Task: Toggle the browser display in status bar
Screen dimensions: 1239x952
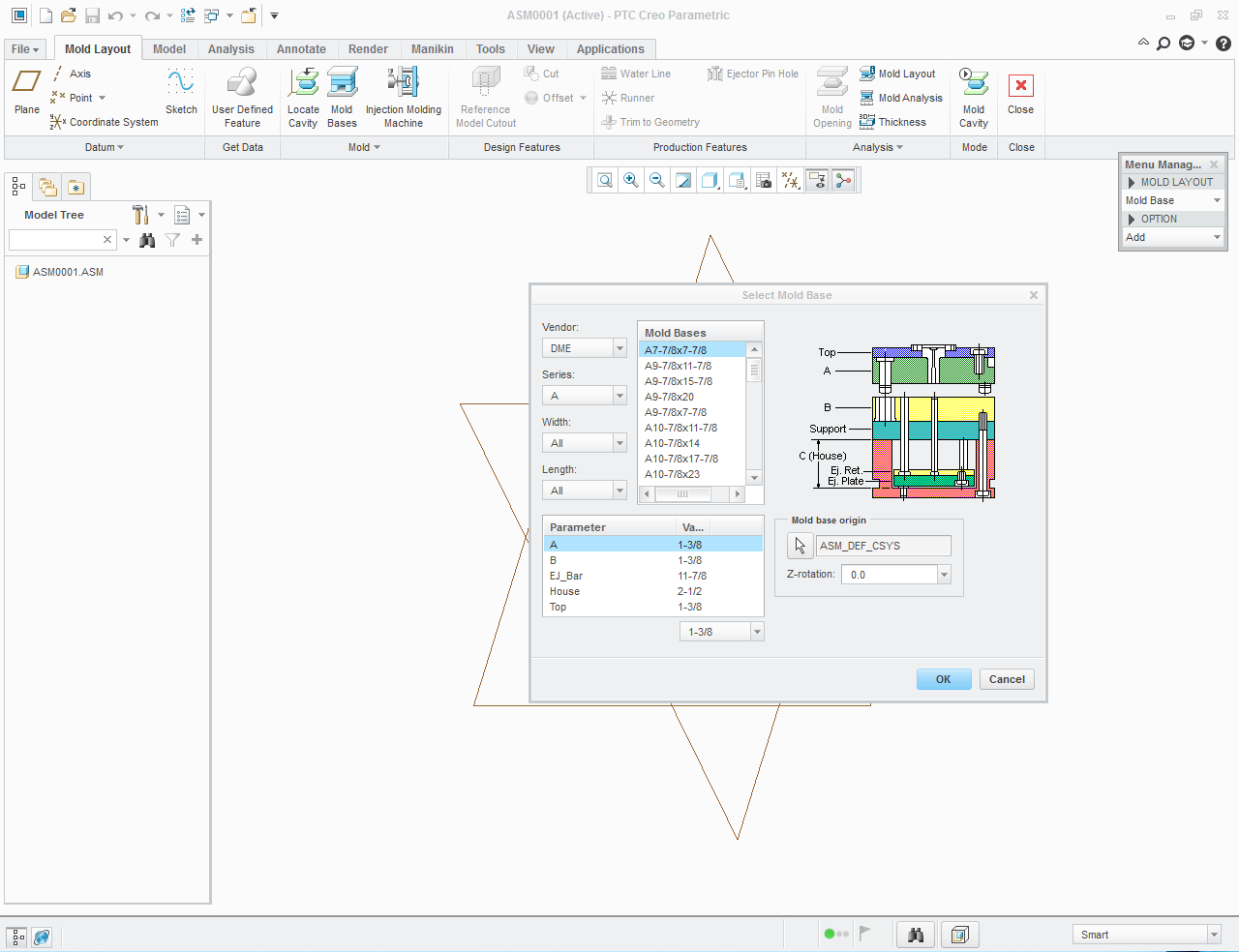Action: (x=42, y=937)
